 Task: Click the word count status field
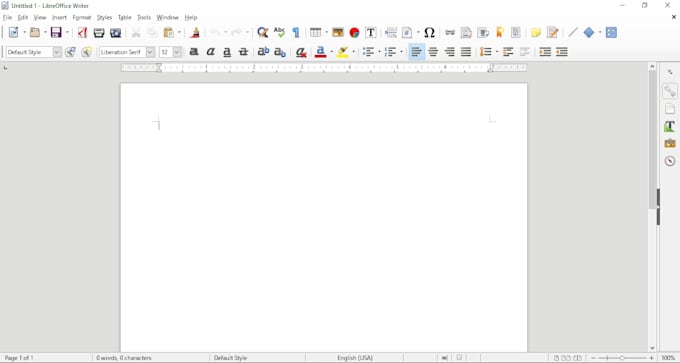(x=124, y=358)
